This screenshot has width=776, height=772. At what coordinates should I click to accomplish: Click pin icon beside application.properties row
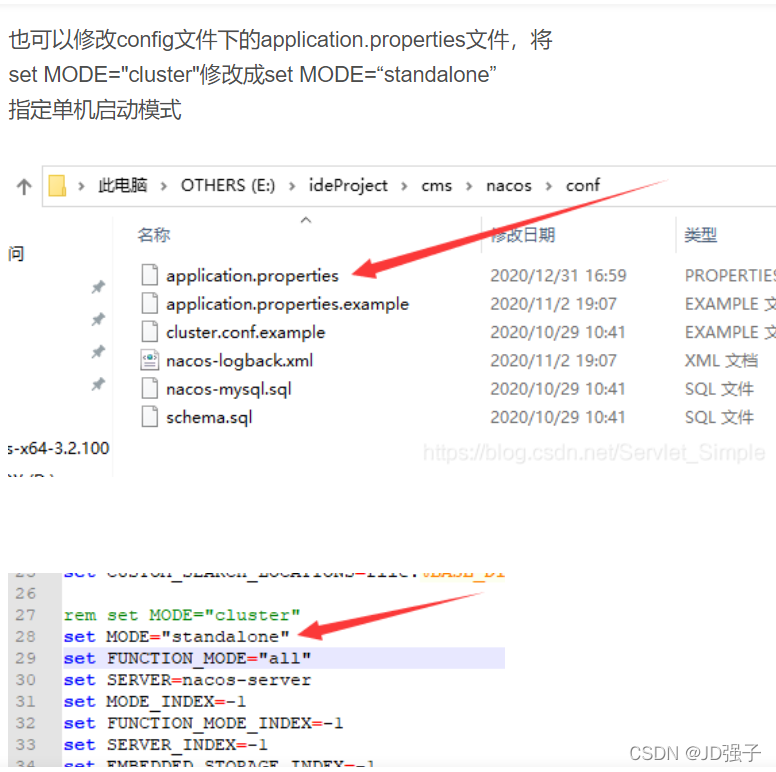(x=98, y=287)
